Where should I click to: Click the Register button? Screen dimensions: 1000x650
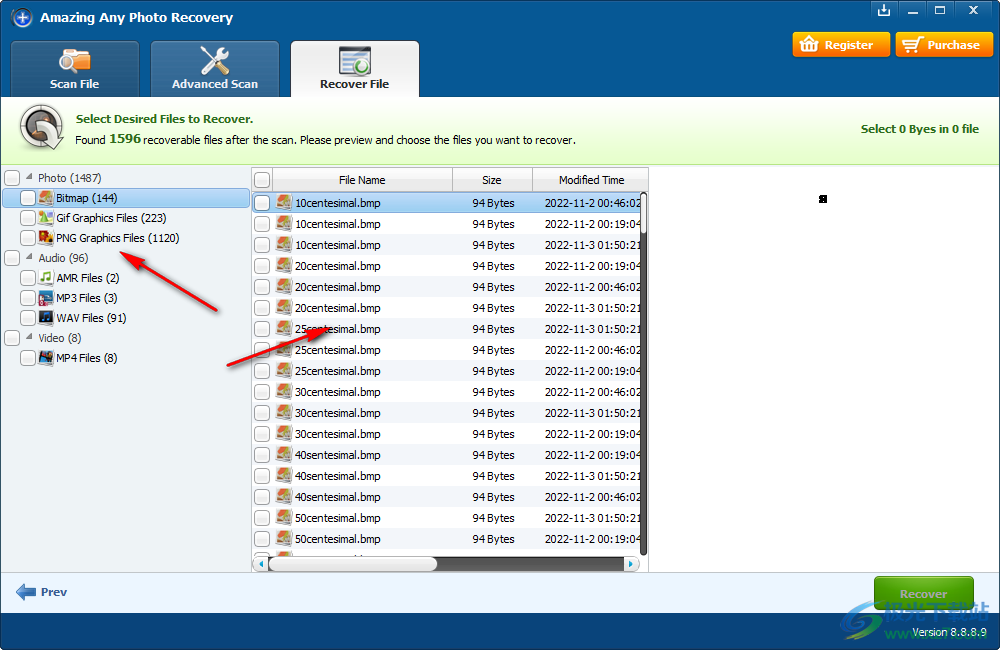pos(840,45)
